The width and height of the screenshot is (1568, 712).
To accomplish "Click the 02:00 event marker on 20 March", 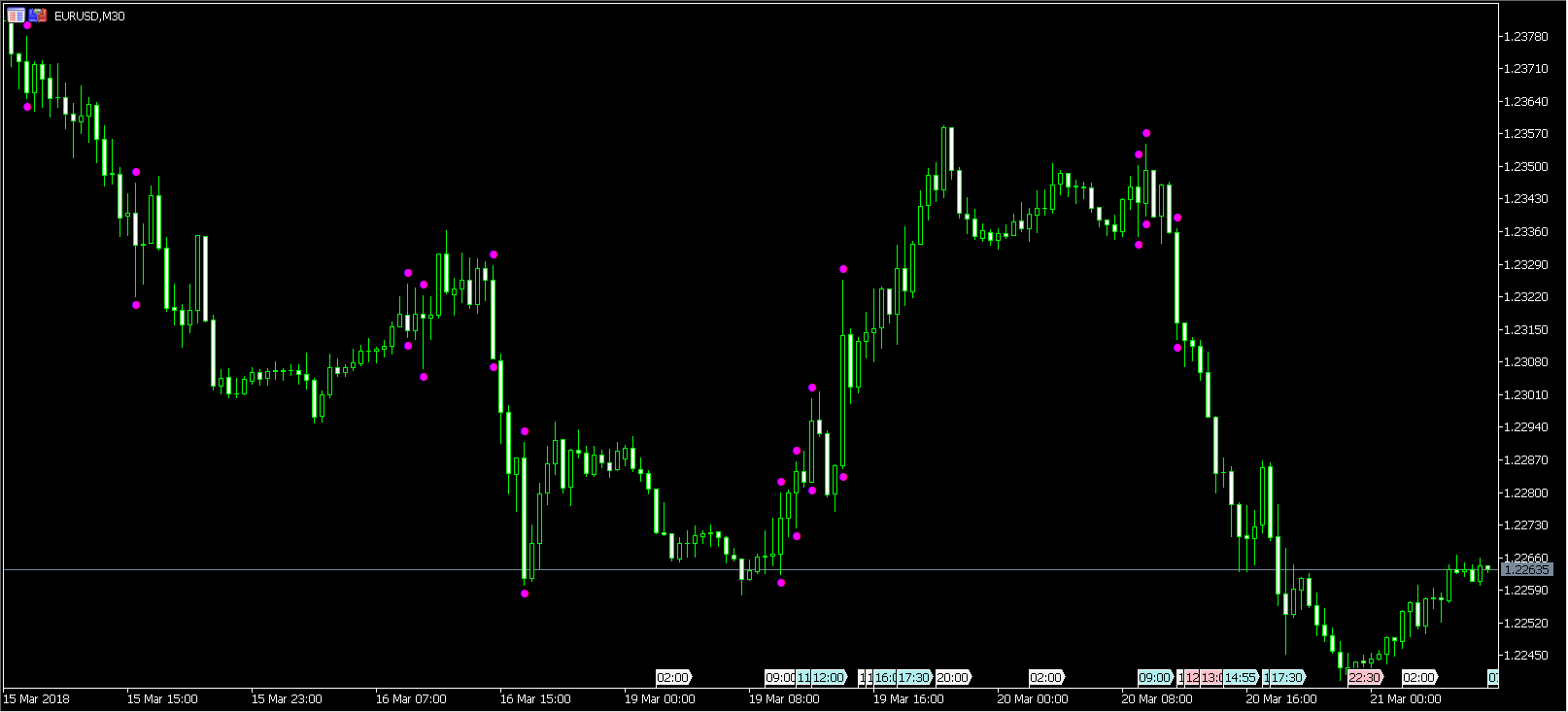I will click(1045, 677).
